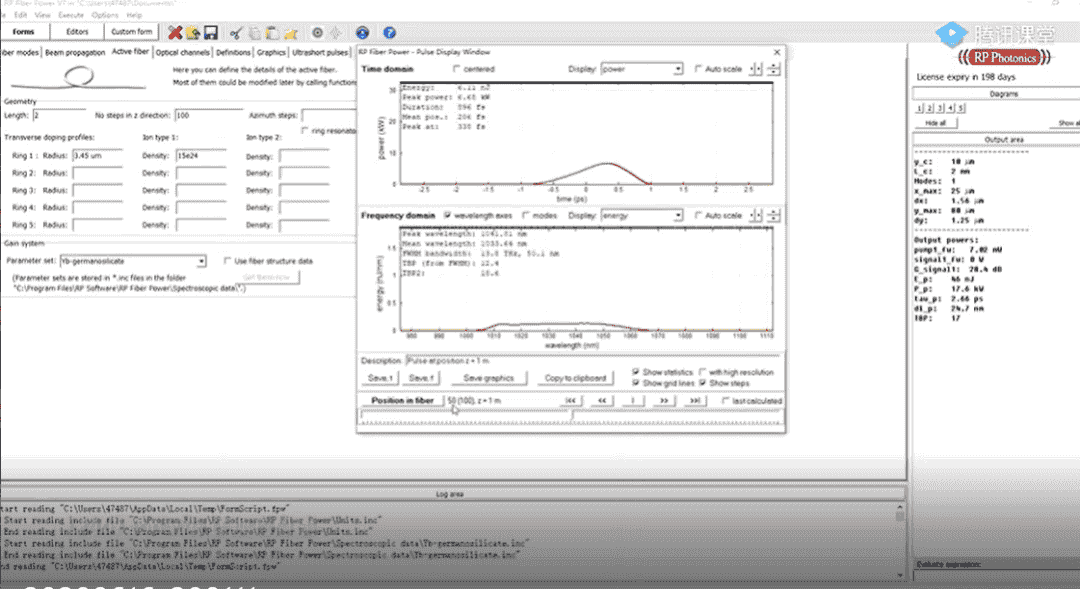Enable Auto scale for frequency domain

698,216
